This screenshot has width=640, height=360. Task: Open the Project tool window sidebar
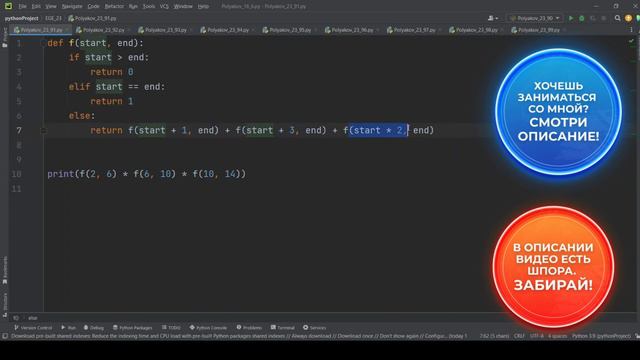click(x=4, y=38)
